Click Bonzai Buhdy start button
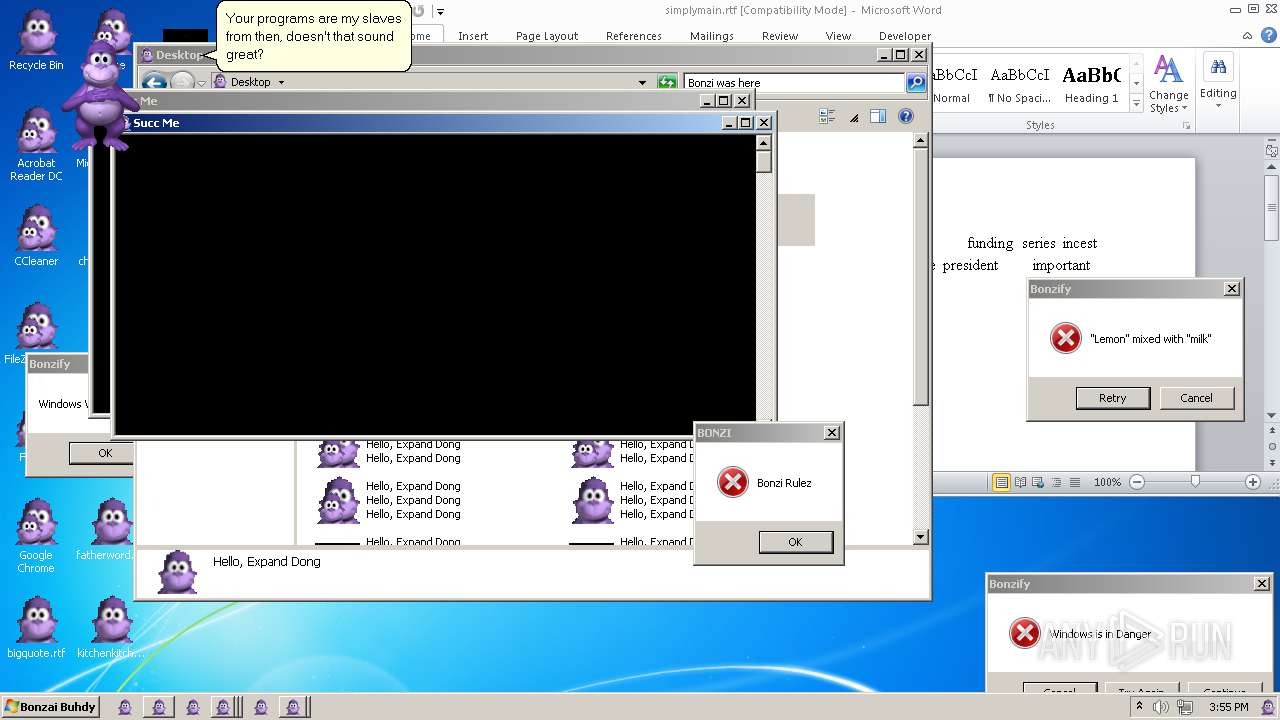The width and height of the screenshot is (1280, 720). point(50,707)
